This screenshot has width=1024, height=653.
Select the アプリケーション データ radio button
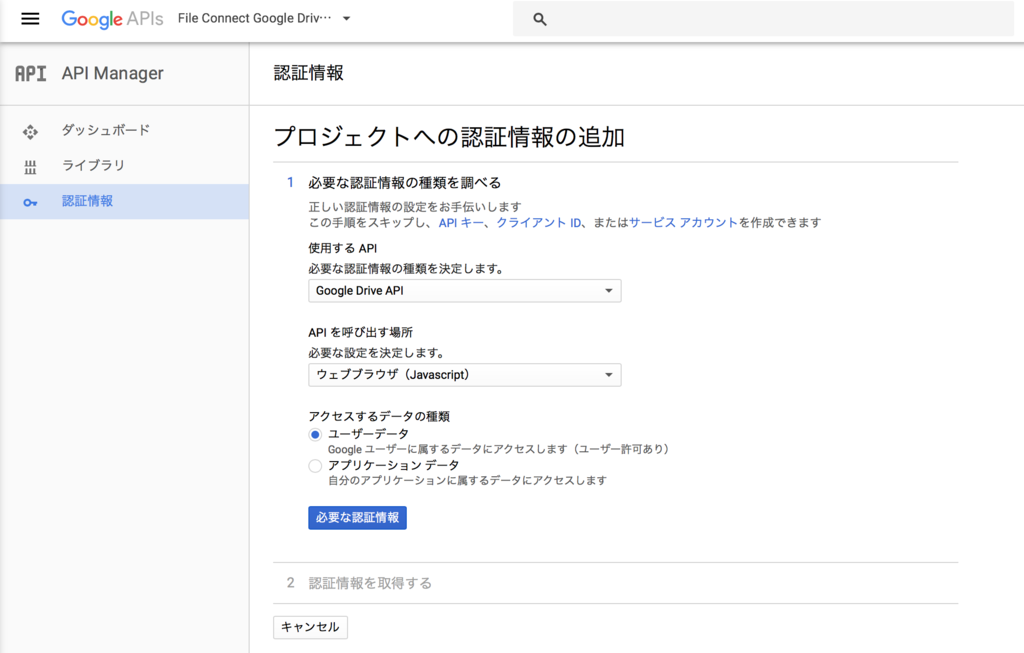click(x=315, y=466)
